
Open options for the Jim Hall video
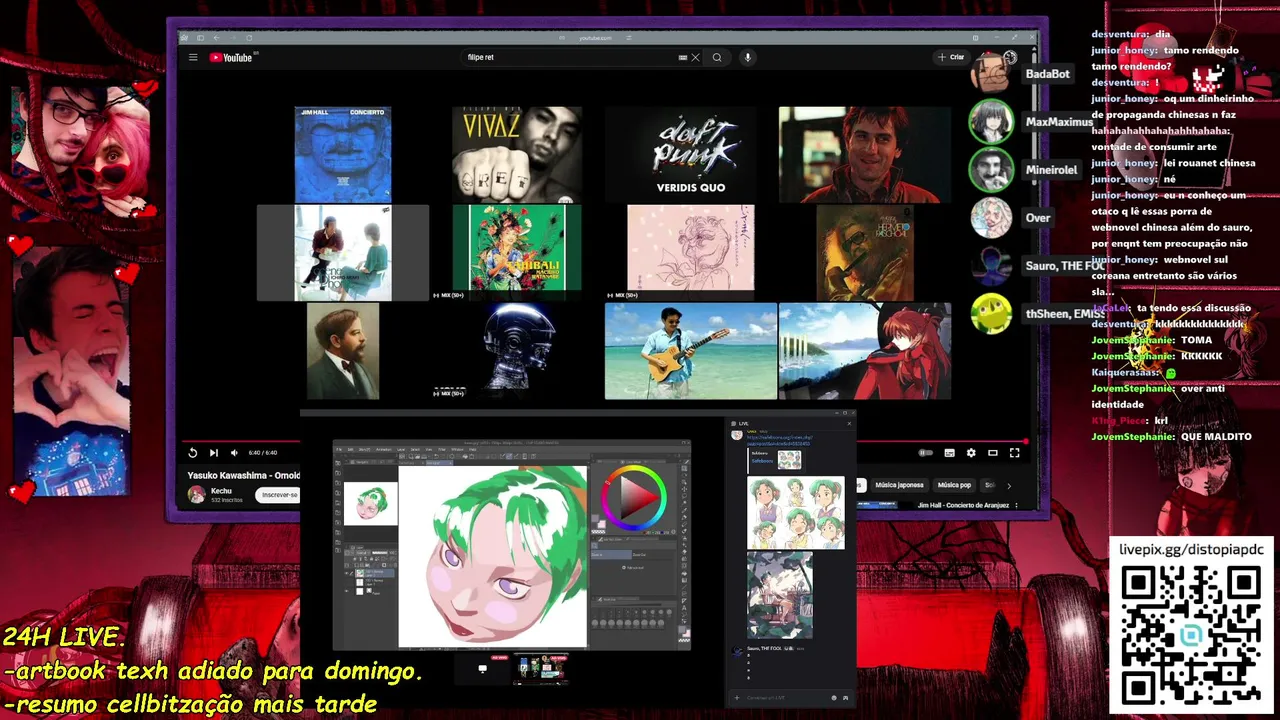tap(1017, 505)
